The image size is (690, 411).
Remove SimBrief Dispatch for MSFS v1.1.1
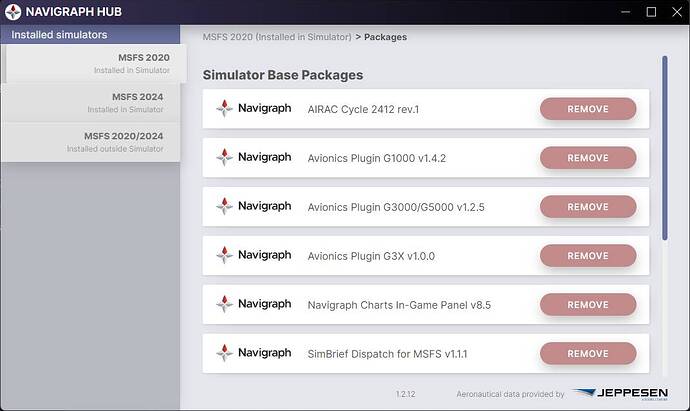588,353
